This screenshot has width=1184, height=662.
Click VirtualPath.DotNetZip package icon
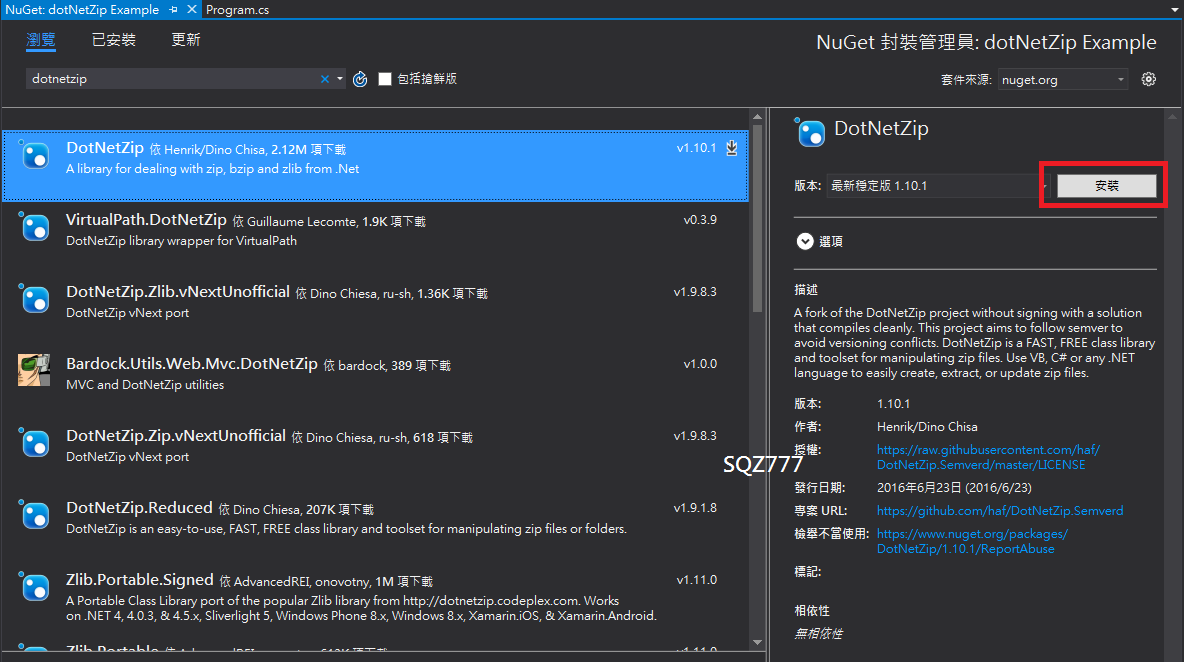[35, 226]
